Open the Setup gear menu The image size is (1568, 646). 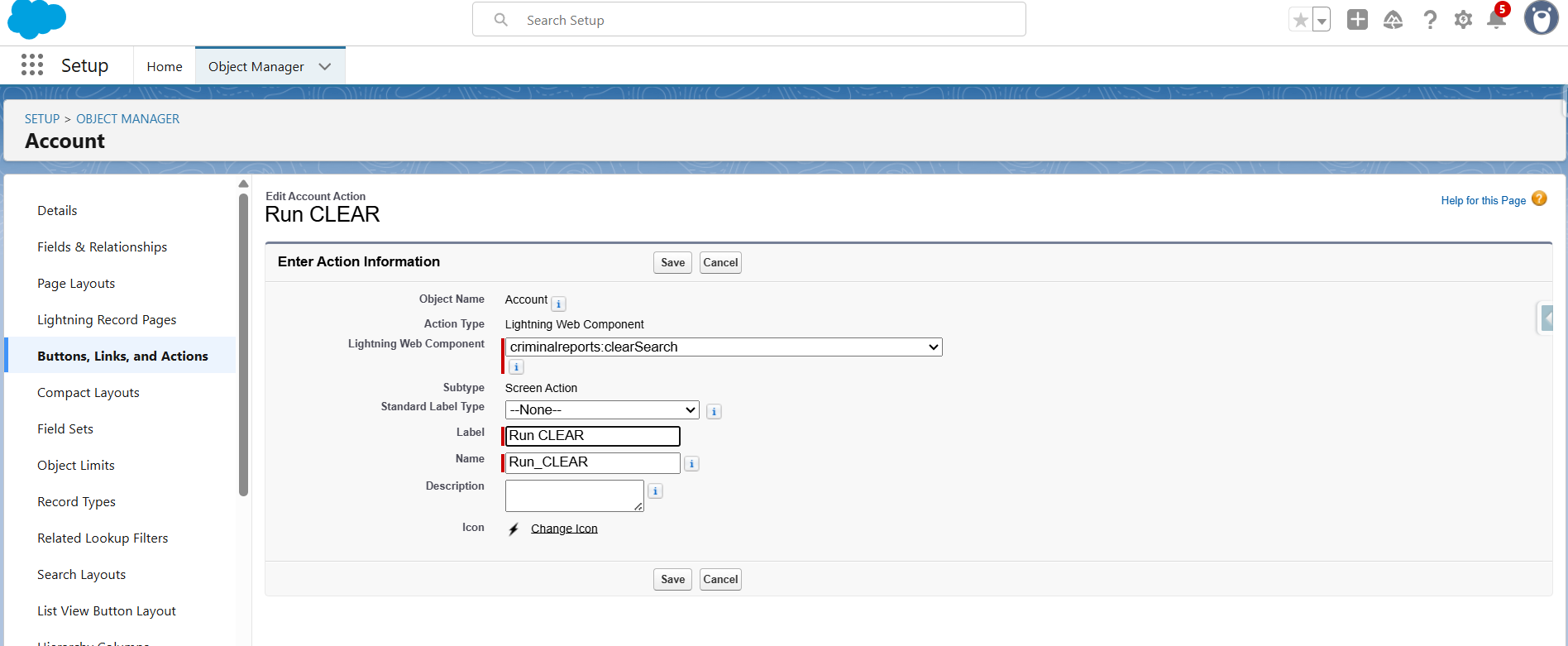tap(1463, 19)
